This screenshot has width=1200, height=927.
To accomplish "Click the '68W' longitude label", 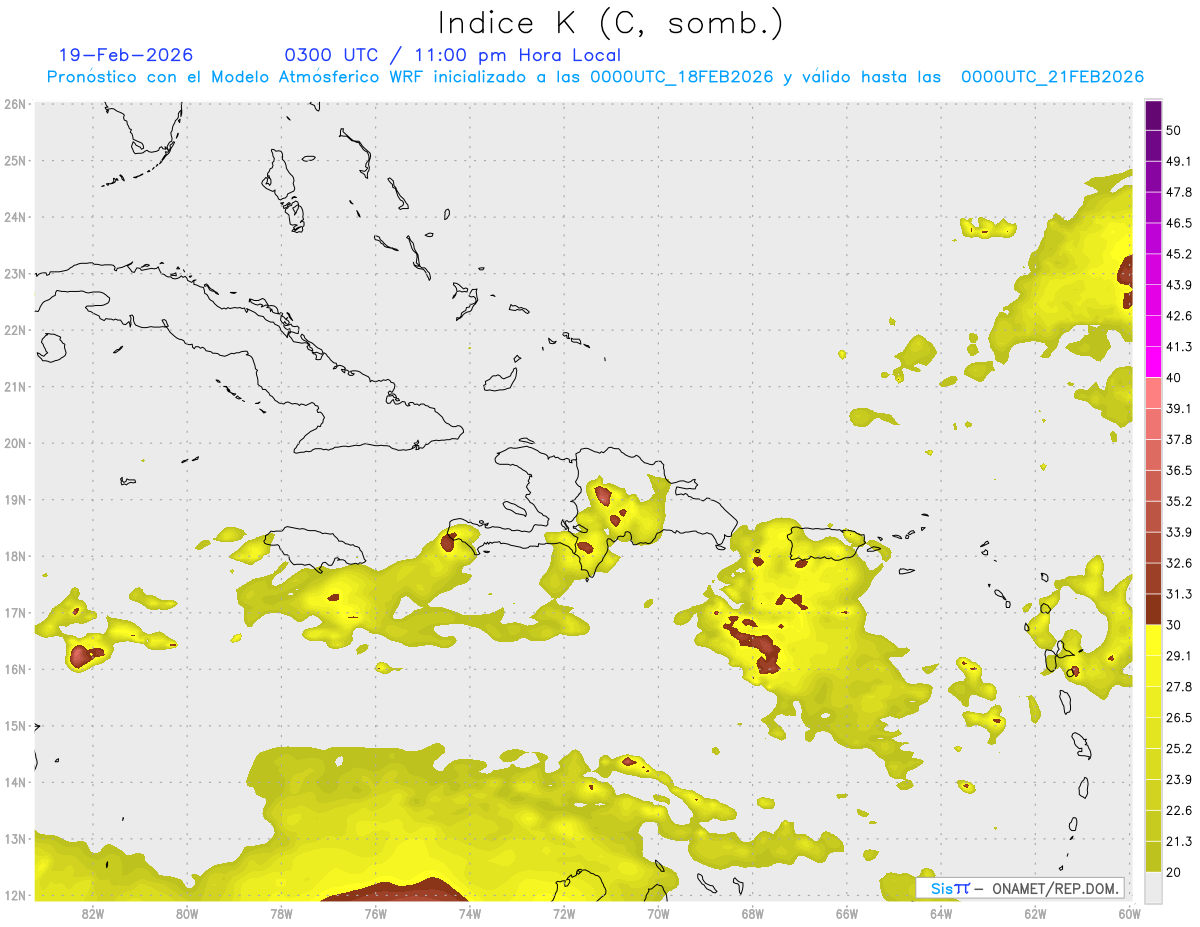I will pyautogui.click(x=752, y=913).
